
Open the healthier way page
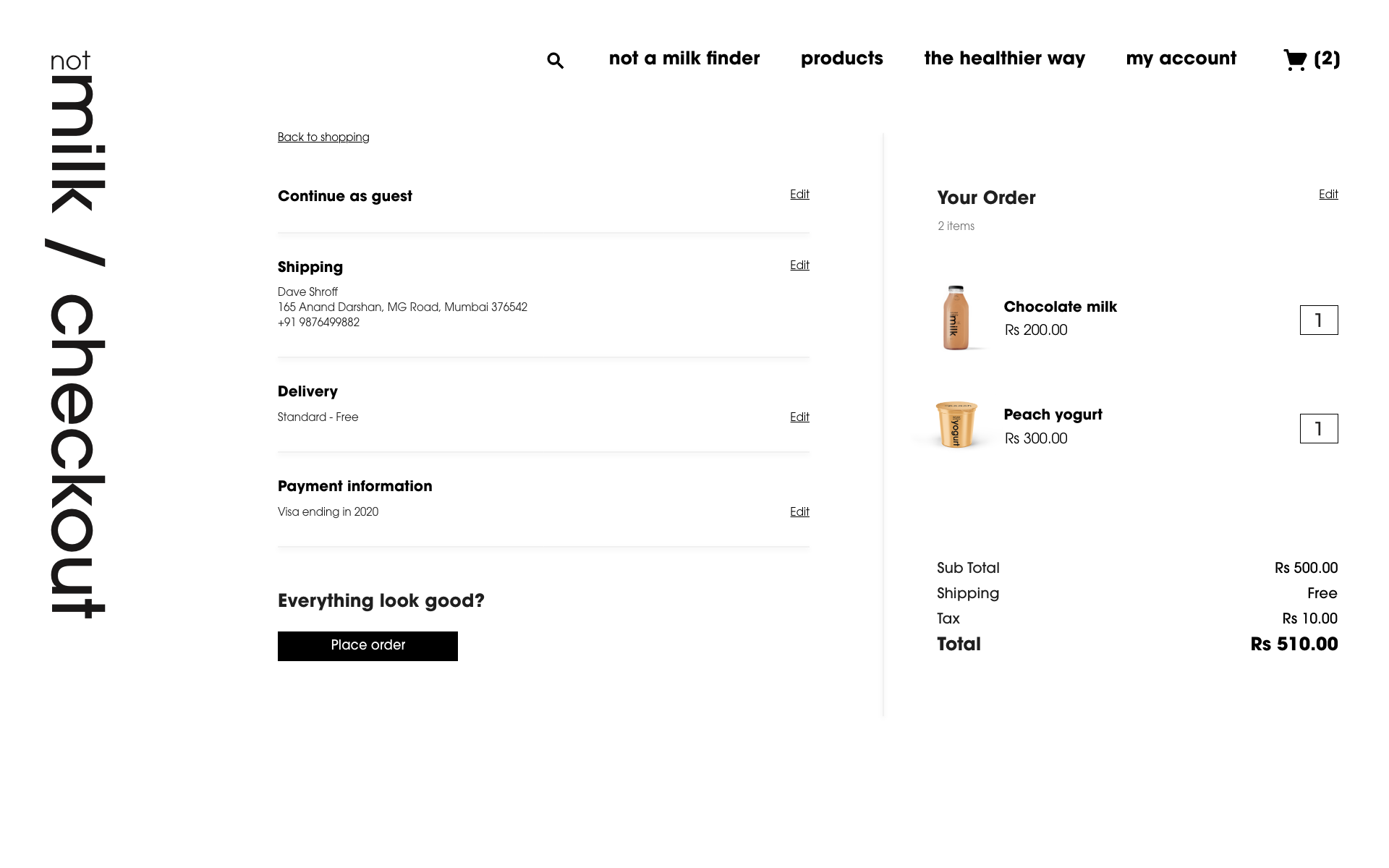(1004, 59)
